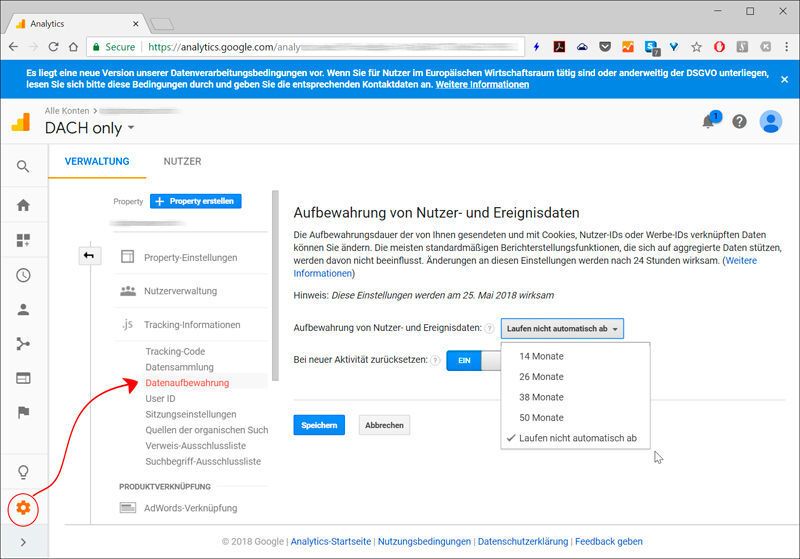Image resolution: width=800 pixels, height=559 pixels.
Task: Click Abbrechen button
Action: click(384, 425)
